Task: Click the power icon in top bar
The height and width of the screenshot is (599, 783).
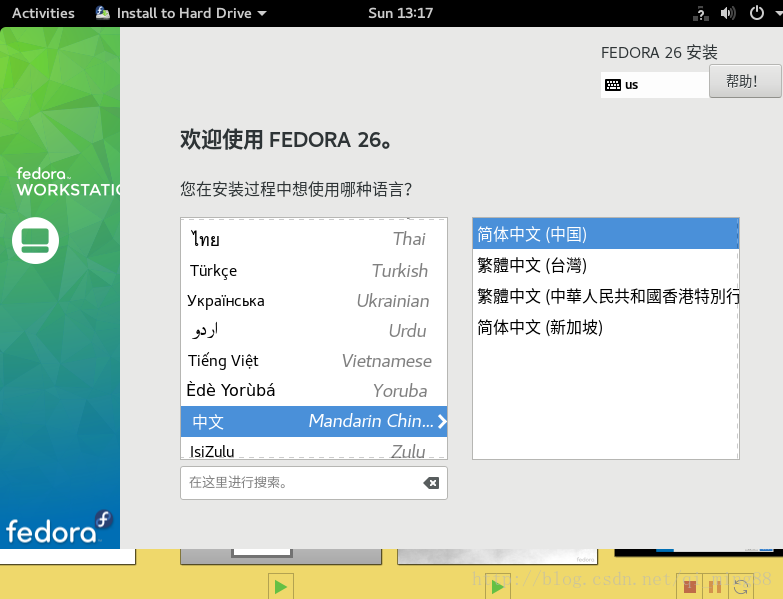Action: pos(757,13)
